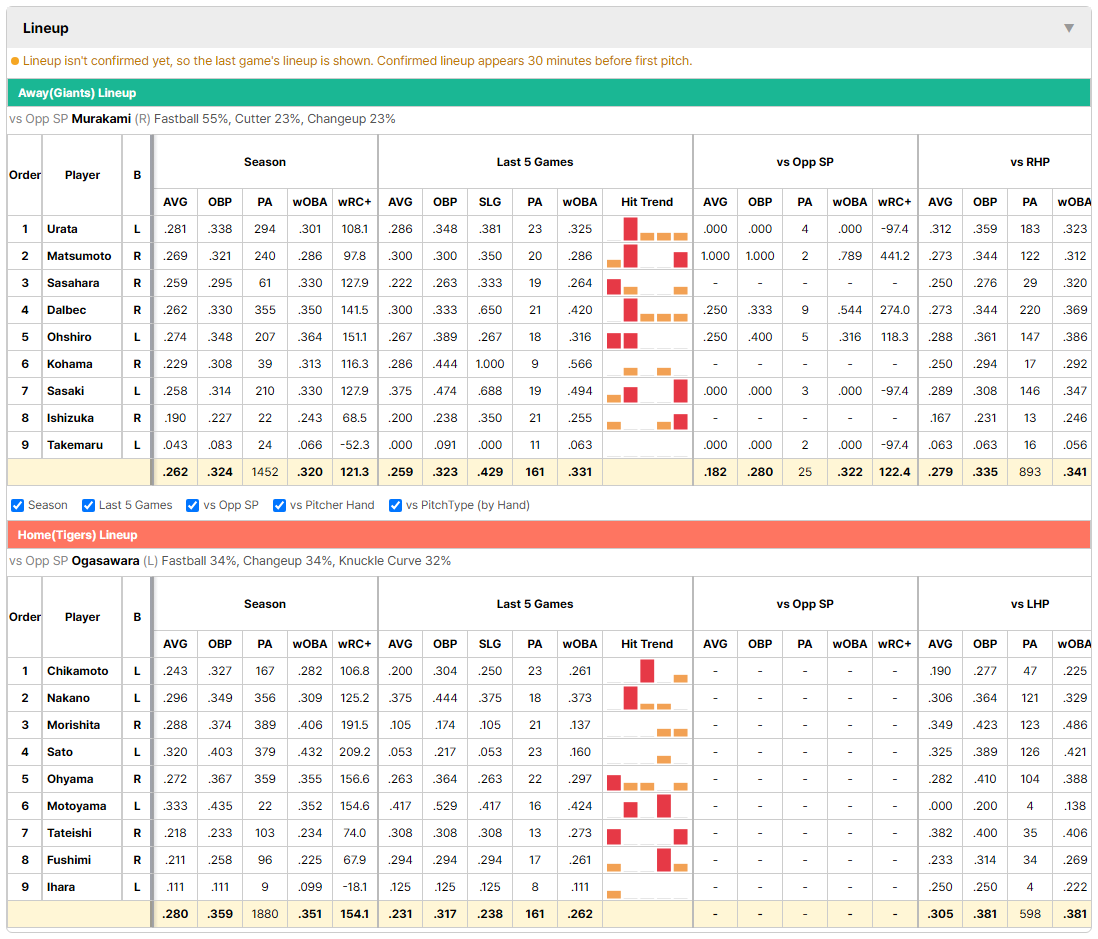Click Motoyama's hit trend bars

click(647, 806)
